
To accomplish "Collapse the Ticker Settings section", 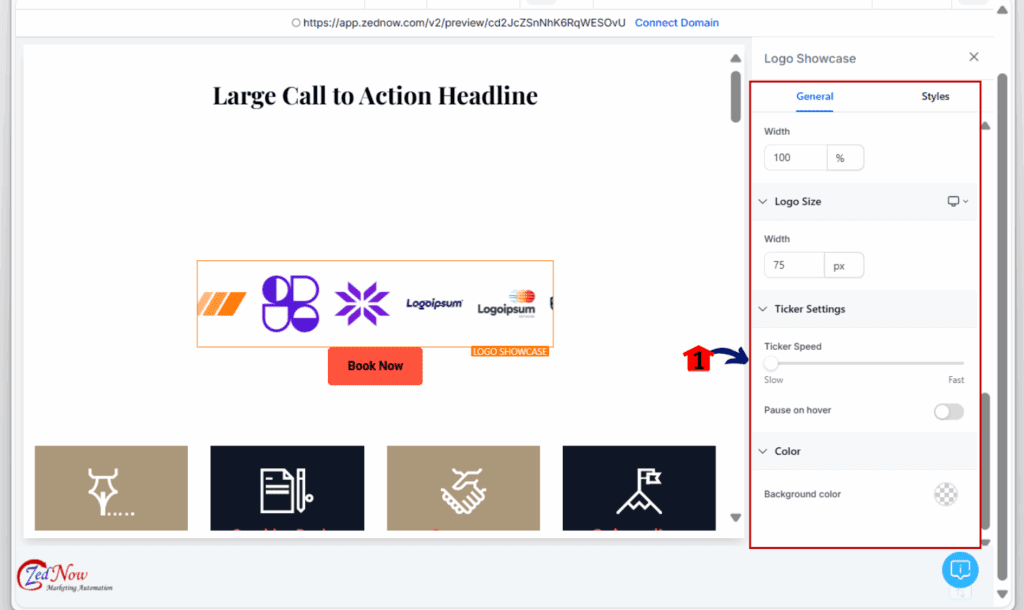I will coord(763,309).
